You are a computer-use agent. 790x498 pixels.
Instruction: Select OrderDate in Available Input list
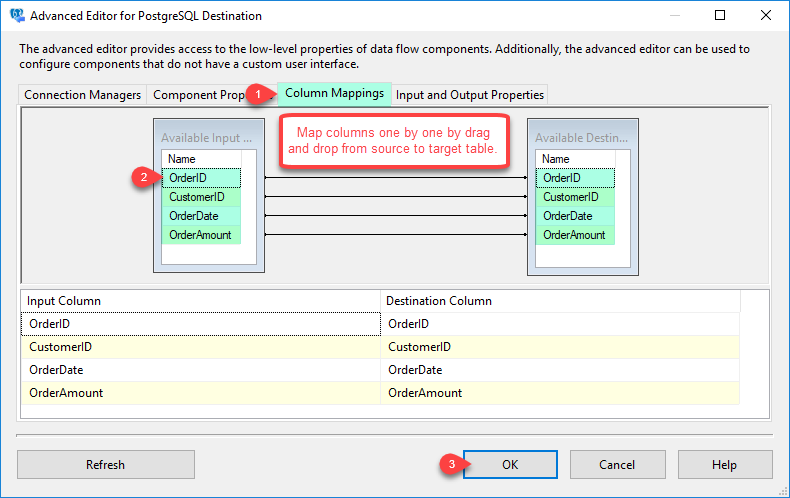pos(201,216)
